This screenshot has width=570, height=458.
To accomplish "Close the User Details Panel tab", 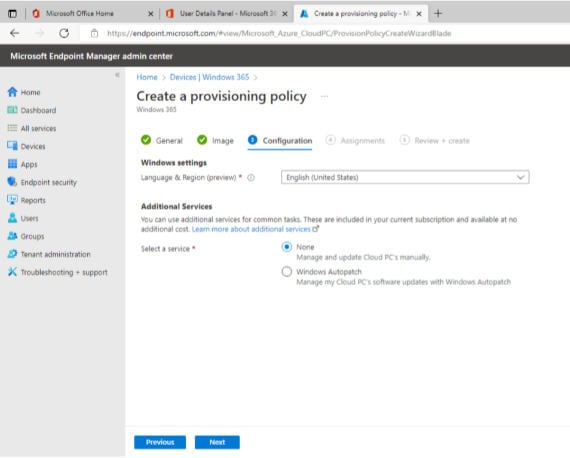I will [x=285, y=14].
